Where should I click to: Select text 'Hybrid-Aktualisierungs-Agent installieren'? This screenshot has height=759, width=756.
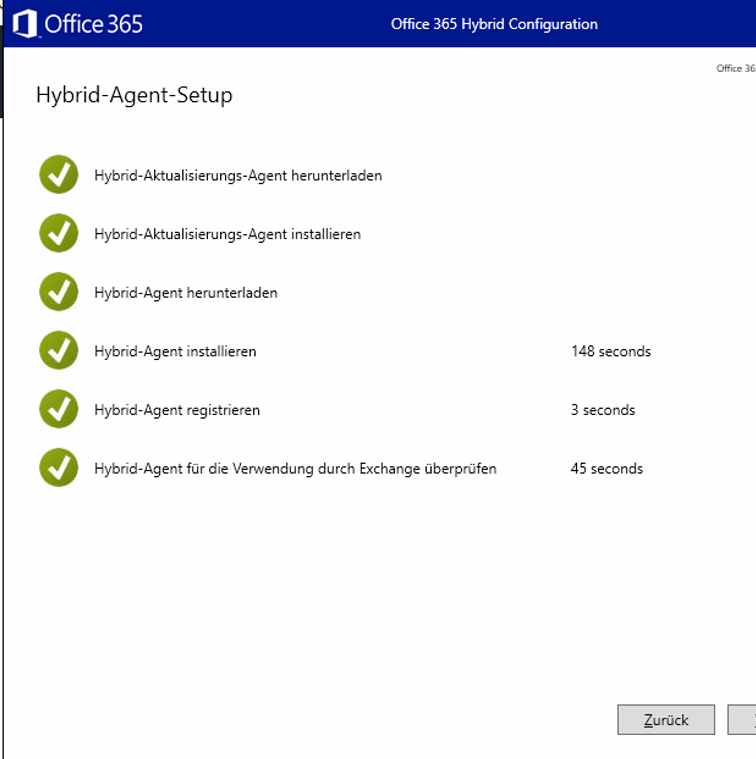tap(227, 234)
